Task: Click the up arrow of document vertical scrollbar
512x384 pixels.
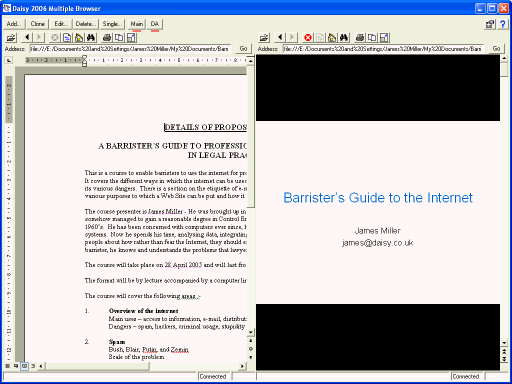Action: pos(251,61)
